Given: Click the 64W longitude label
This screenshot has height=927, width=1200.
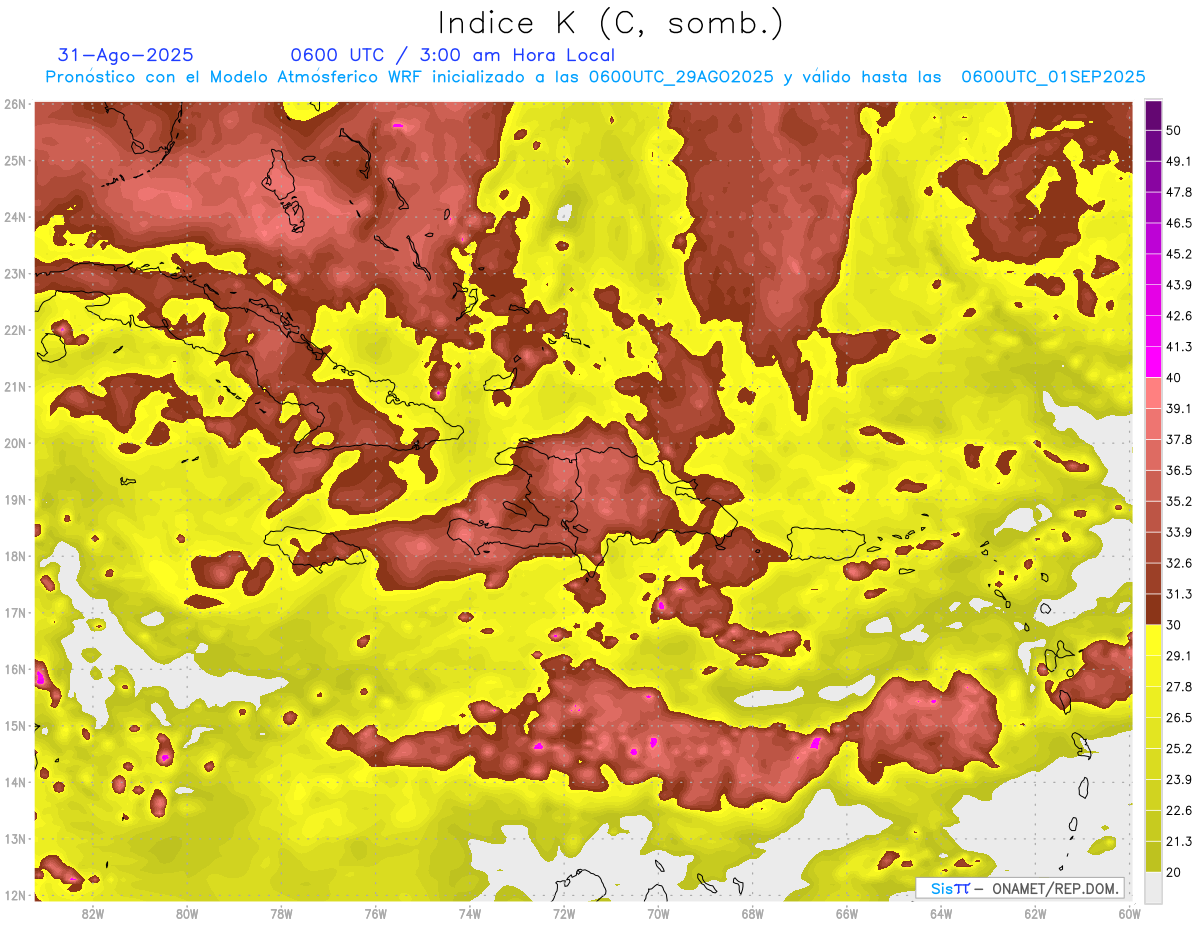Looking at the screenshot, I should pos(941,913).
